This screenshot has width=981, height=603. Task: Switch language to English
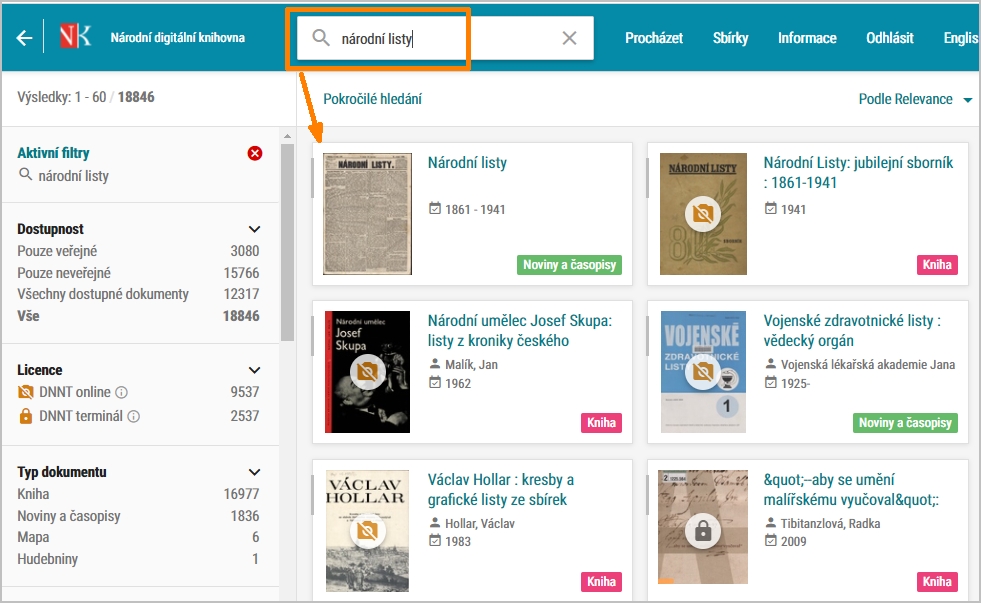(961, 38)
